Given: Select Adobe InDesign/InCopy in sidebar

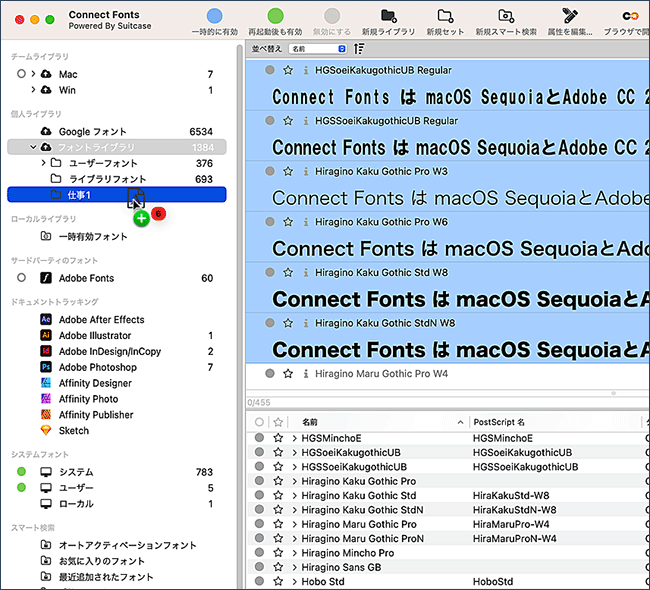Looking at the screenshot, I should coord(110,351).
